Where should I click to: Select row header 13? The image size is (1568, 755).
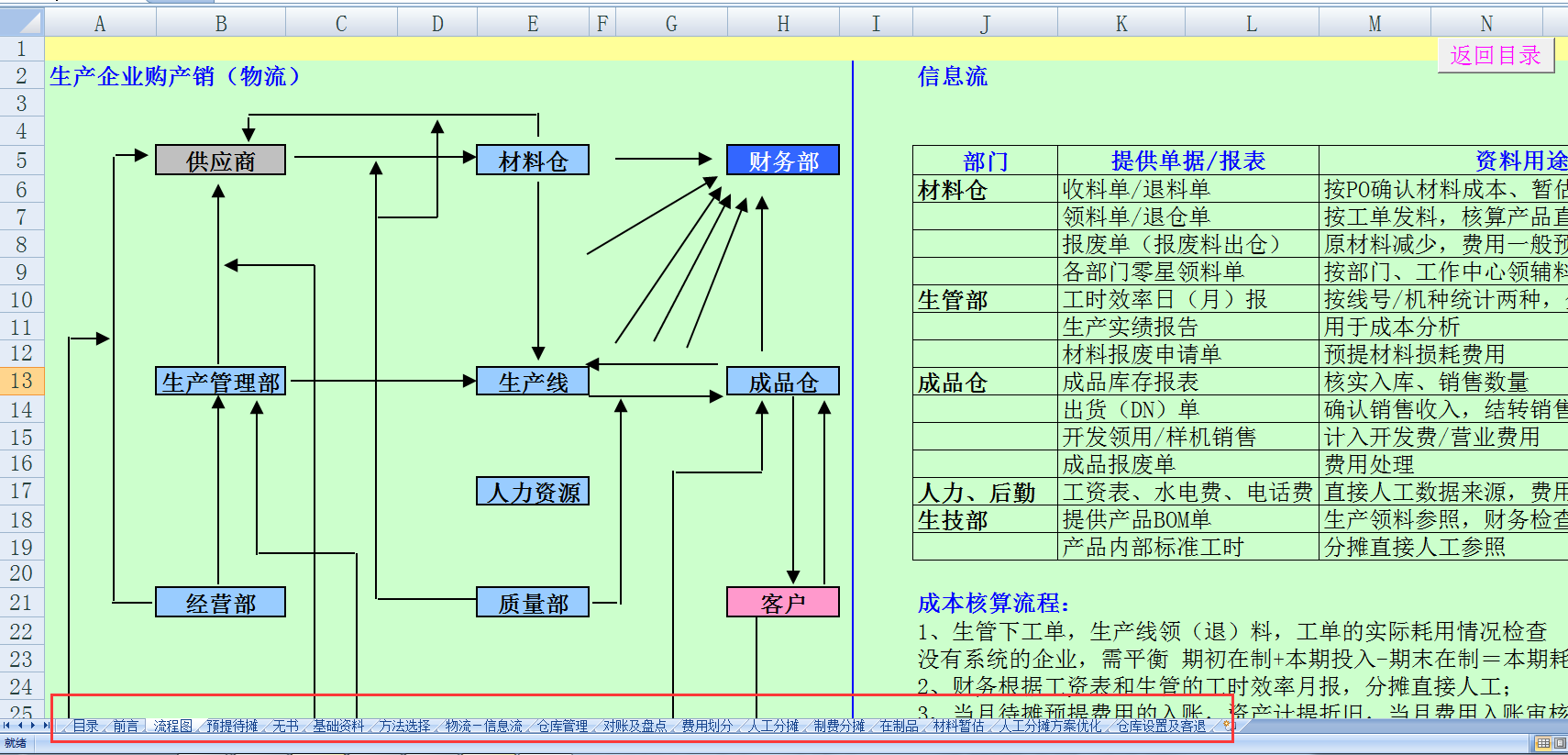(22, 381)
